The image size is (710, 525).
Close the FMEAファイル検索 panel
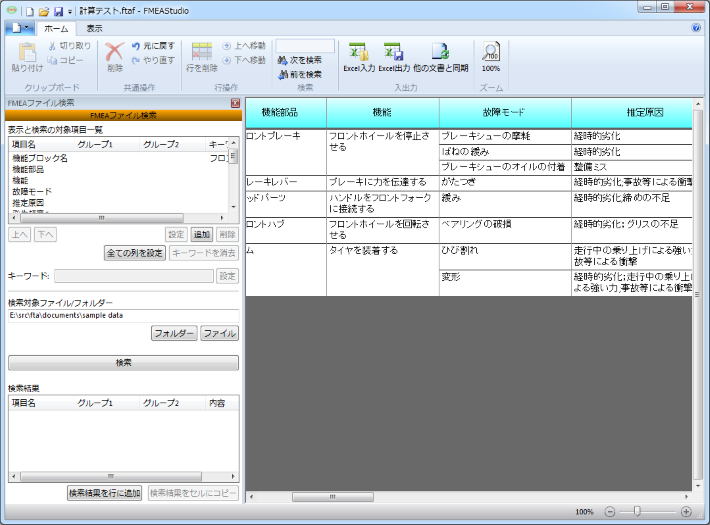pos(235,103)
